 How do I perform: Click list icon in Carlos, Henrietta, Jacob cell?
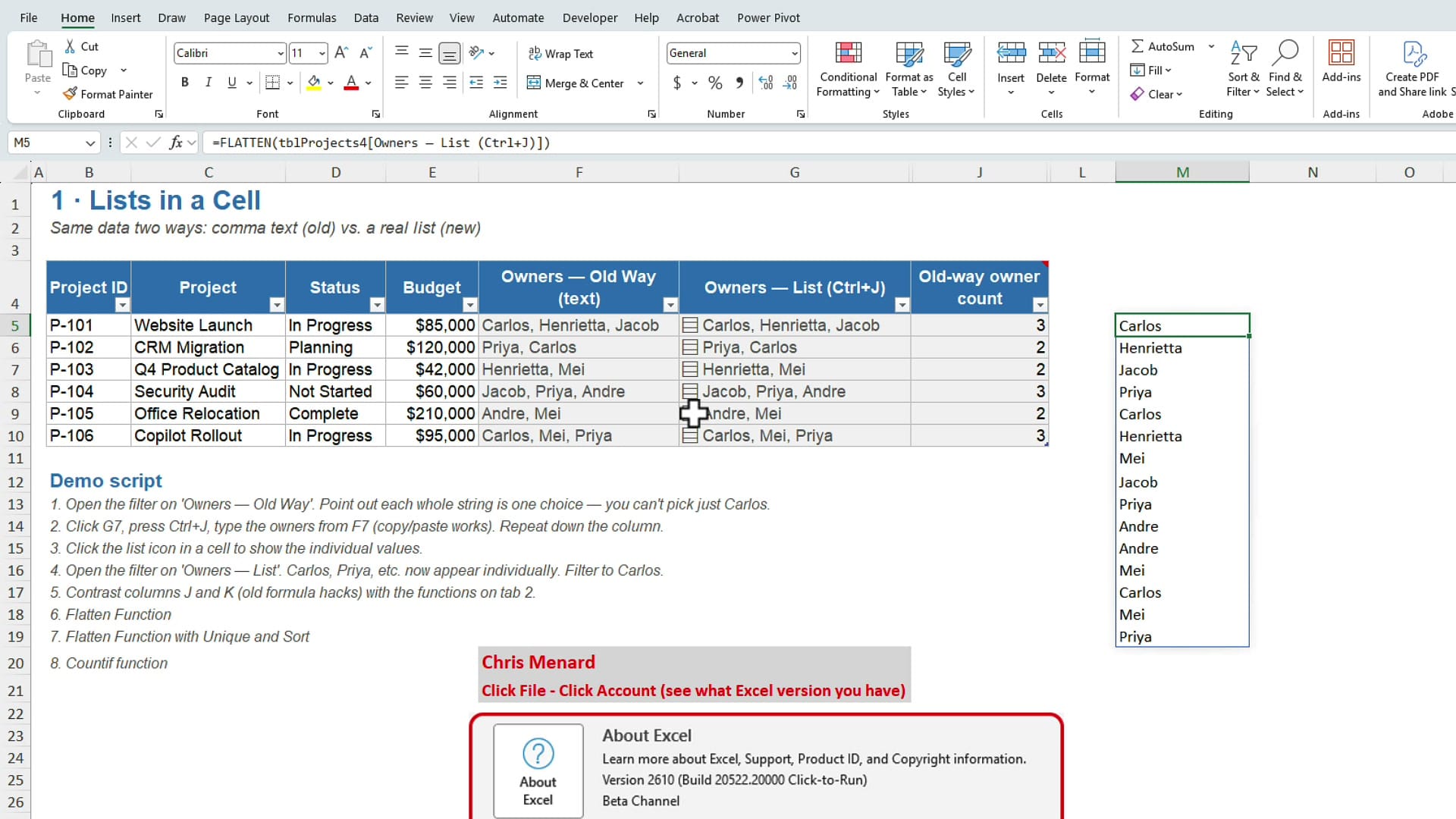[x=690, y=325]
